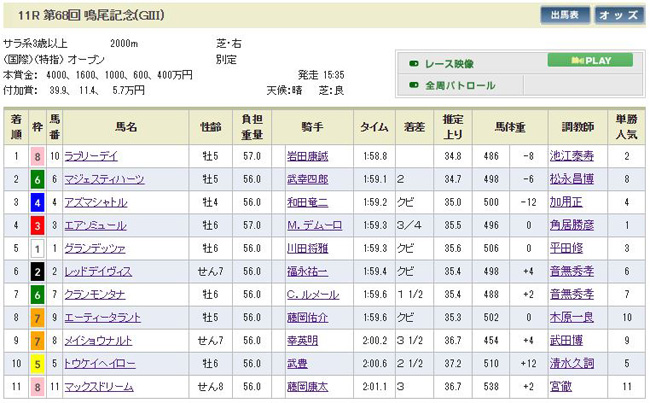Open horse link トウケイヘイロー

[119, 363]
